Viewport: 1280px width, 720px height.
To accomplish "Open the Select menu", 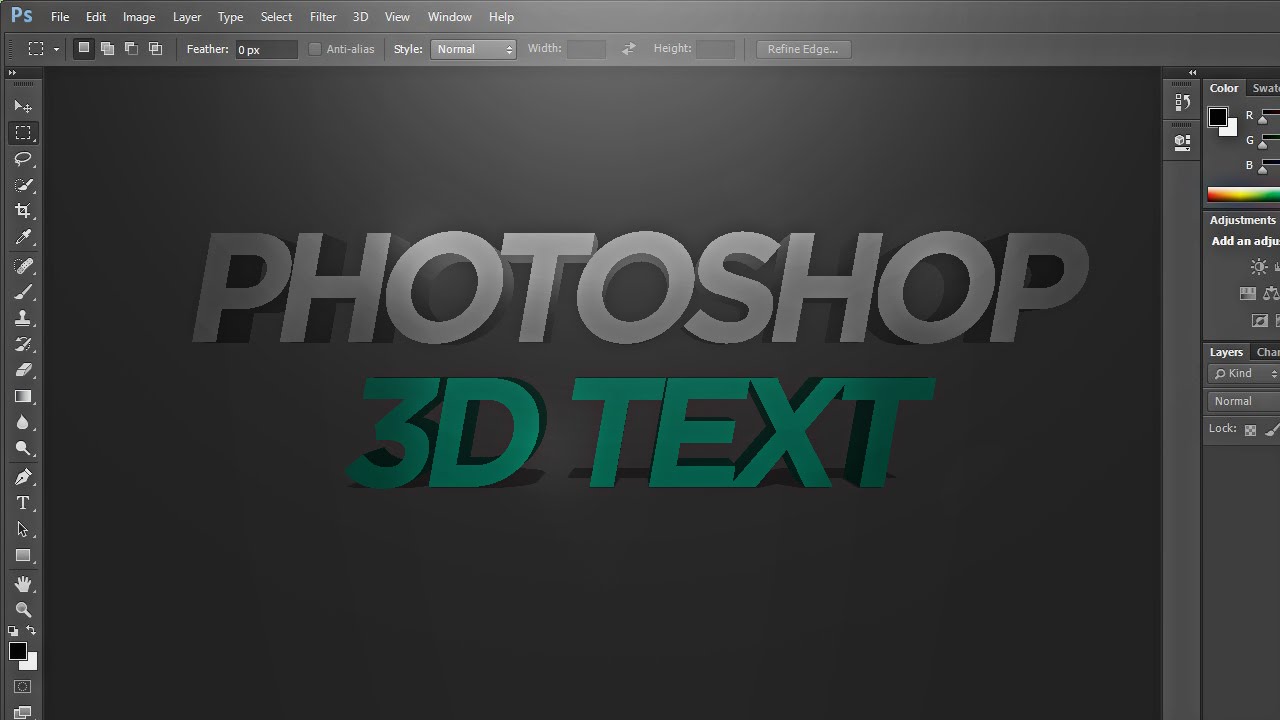I will click(x=276, y=17).
